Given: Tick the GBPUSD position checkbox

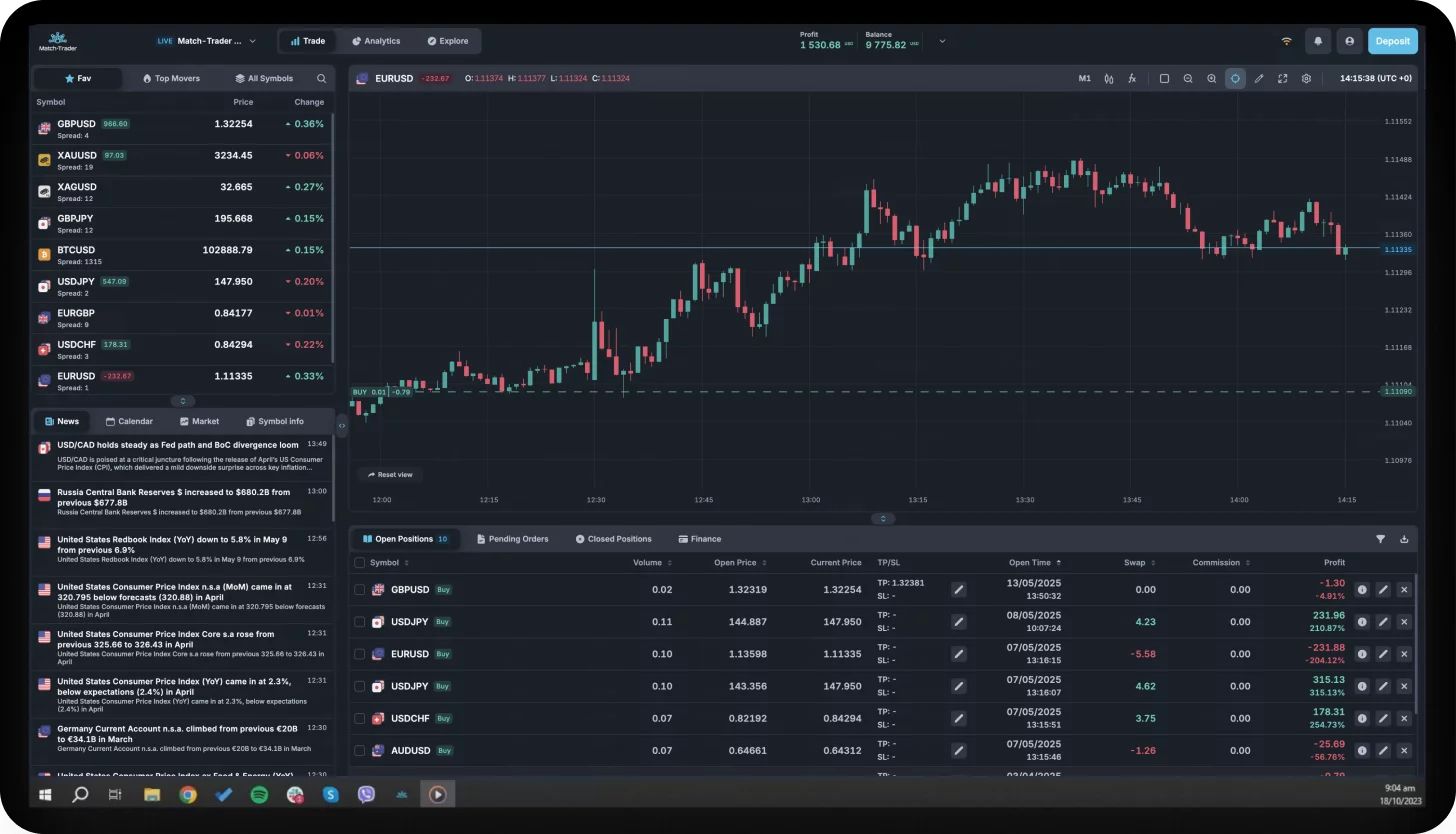Looking at the screenshot, I should click(360, 590).
